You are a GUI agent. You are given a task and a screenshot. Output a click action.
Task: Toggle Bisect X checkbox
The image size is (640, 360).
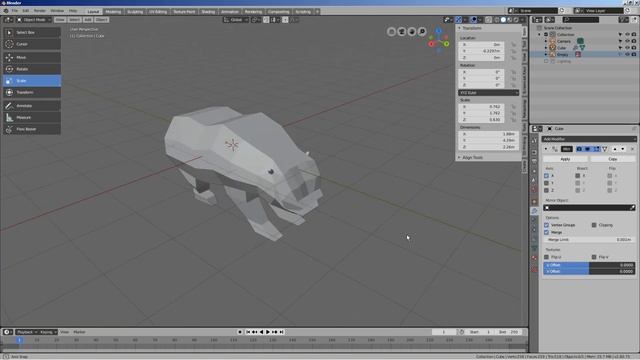pos(578,176)
